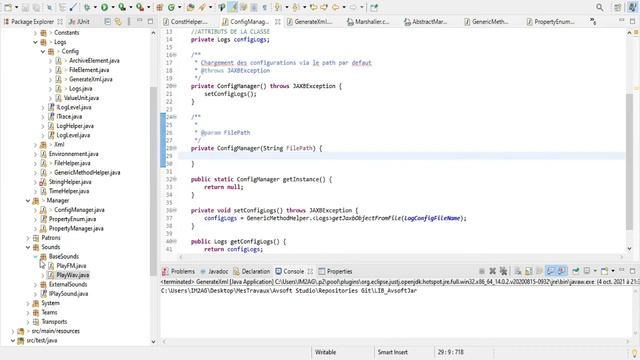
Task: Click Collapse All in Package Explorer
Action: (107, 21)
